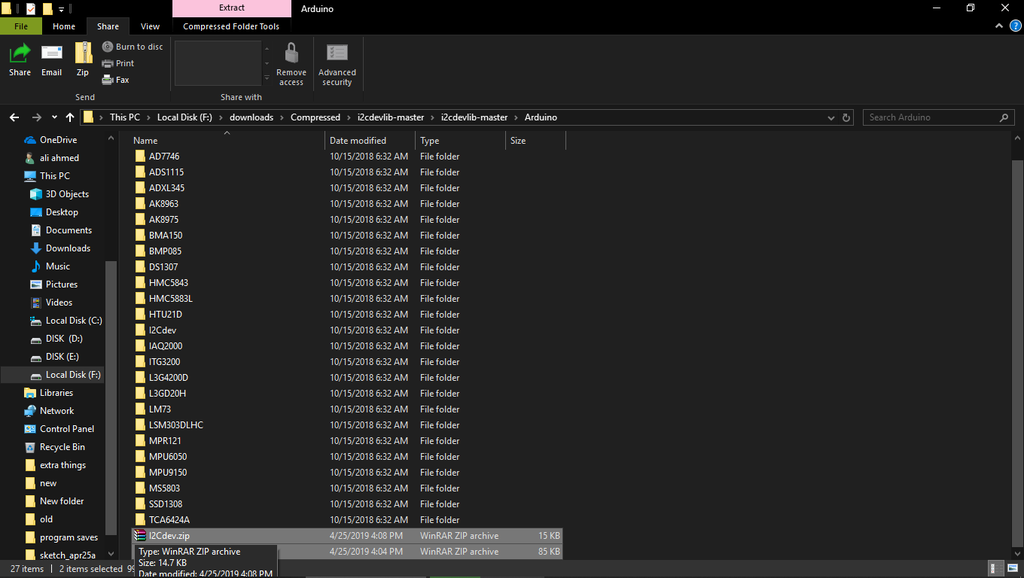Click the downloads breadcrumb in address bar
The width and height of the screenshot is (1024, 578).
[251, 118]
